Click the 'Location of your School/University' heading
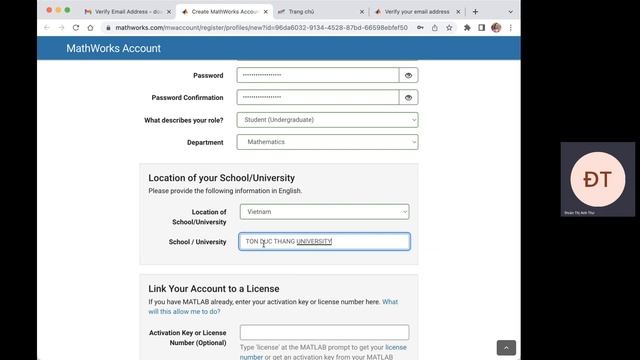 tap(222, 178)
